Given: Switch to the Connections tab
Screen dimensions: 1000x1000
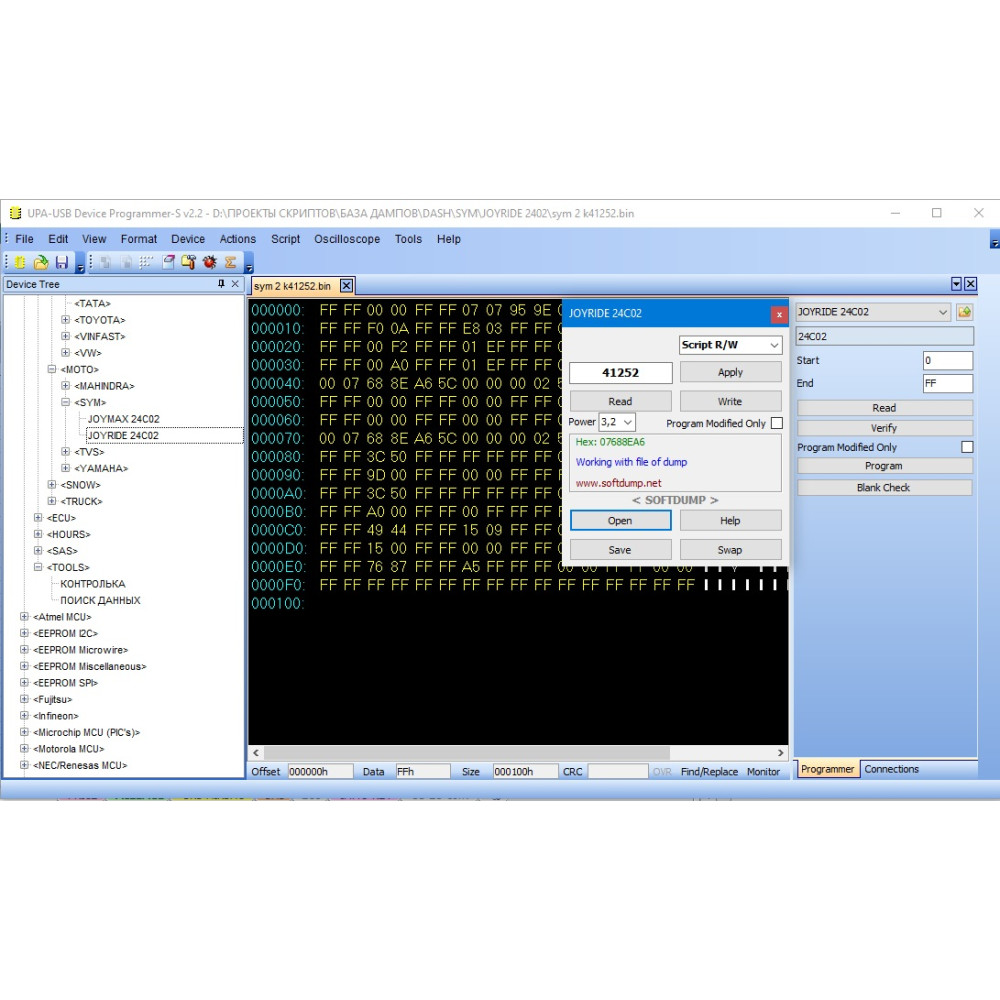Looking at the screenshot, I should 892,768.
